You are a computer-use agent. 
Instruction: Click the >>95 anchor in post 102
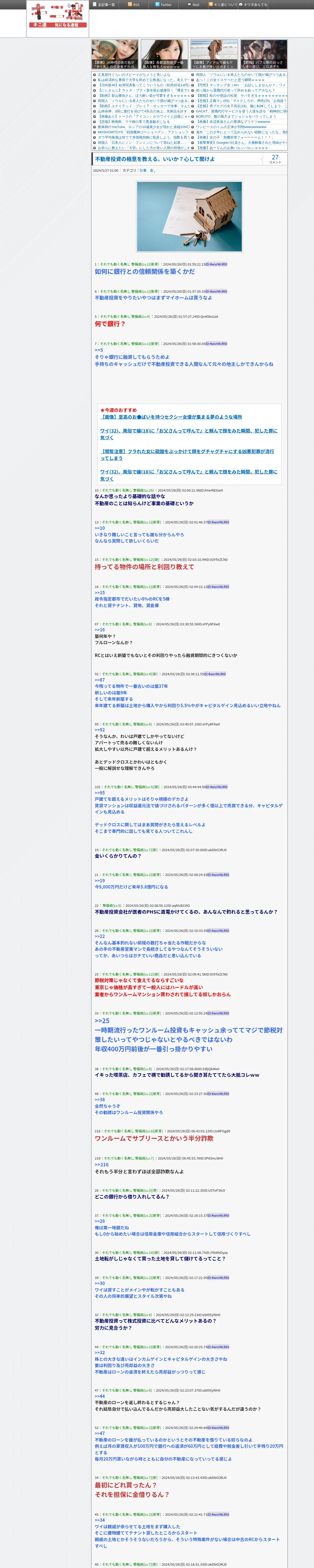(x=100, y=793)
